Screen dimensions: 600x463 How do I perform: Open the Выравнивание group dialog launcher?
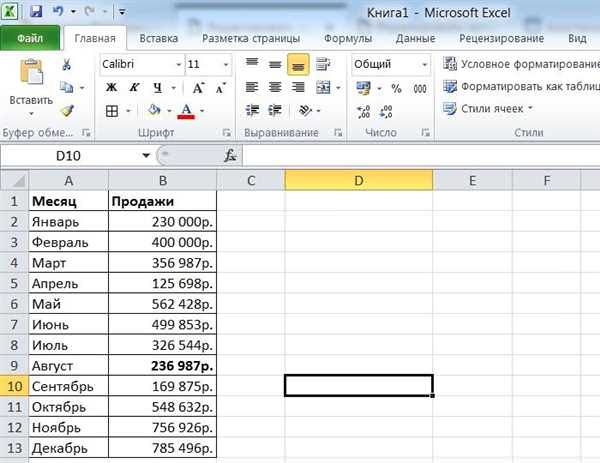[x=338, y=133]
